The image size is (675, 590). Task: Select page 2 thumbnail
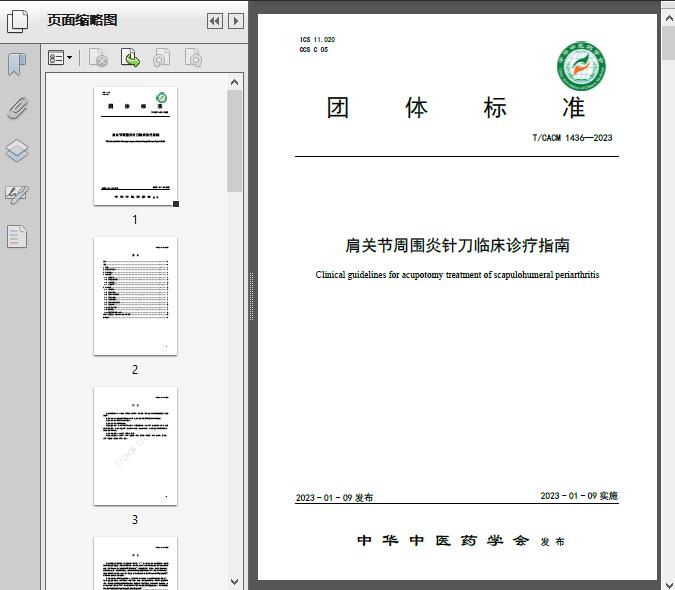click(135, 296)
